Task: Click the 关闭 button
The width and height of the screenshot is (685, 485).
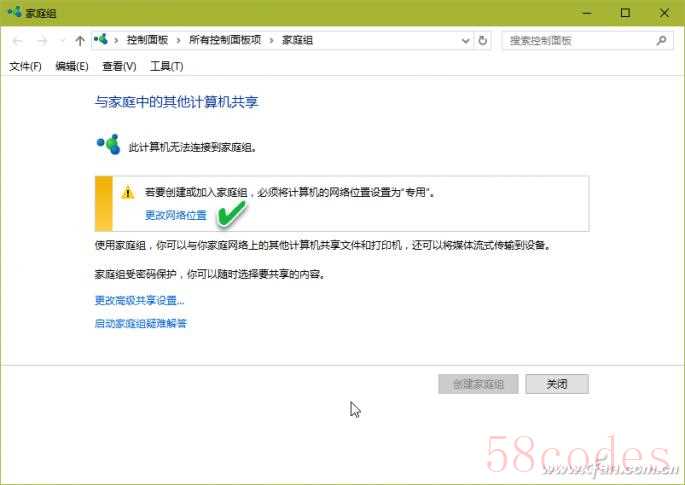Action: [557, 384]
